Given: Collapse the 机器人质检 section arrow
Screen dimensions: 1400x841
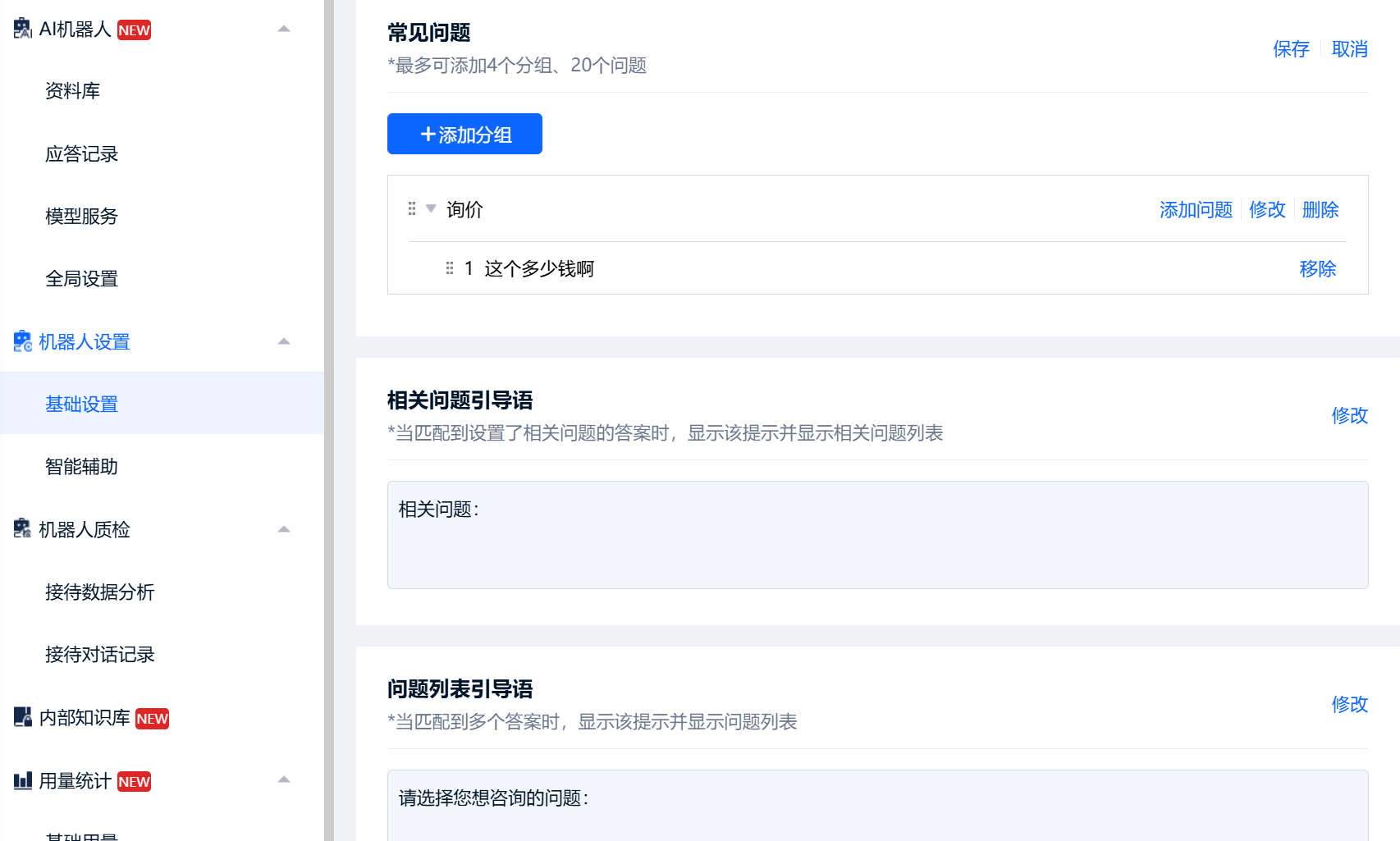Looking at the screenshot, I should click(284, 529).
